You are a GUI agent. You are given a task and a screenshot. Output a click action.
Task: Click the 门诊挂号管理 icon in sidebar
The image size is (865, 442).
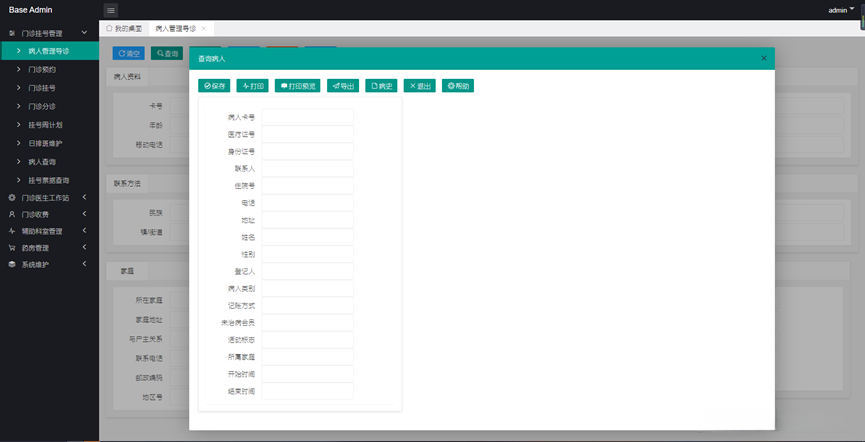click(x=12, y=33)
